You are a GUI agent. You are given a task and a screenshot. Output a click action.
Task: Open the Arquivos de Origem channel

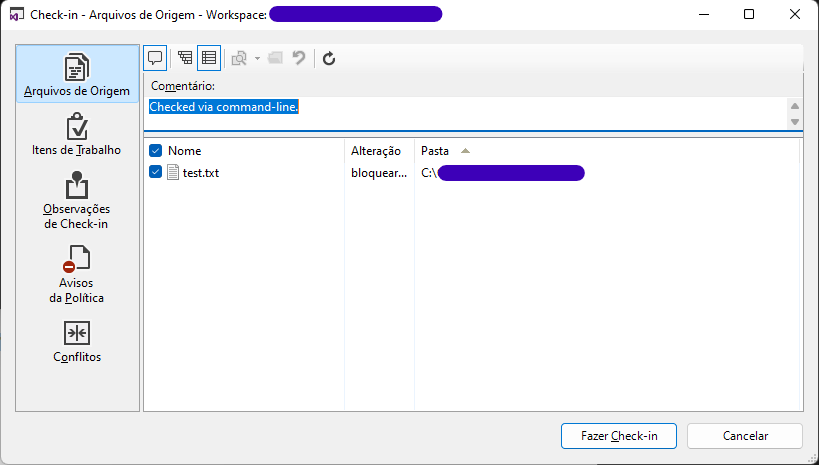click(x=77, y=74)
